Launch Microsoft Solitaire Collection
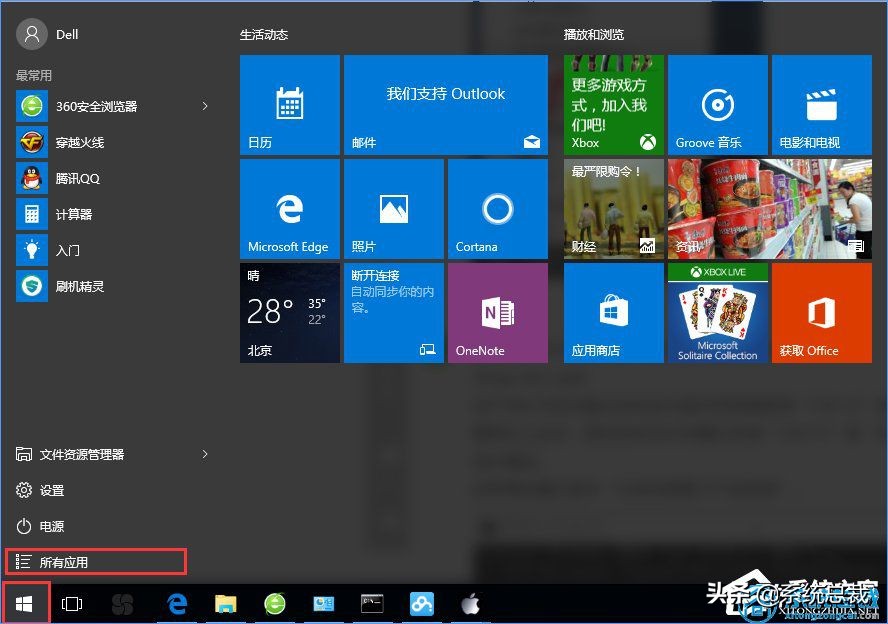This screenshot has height=624, width=888. click(x=717, y=312)
